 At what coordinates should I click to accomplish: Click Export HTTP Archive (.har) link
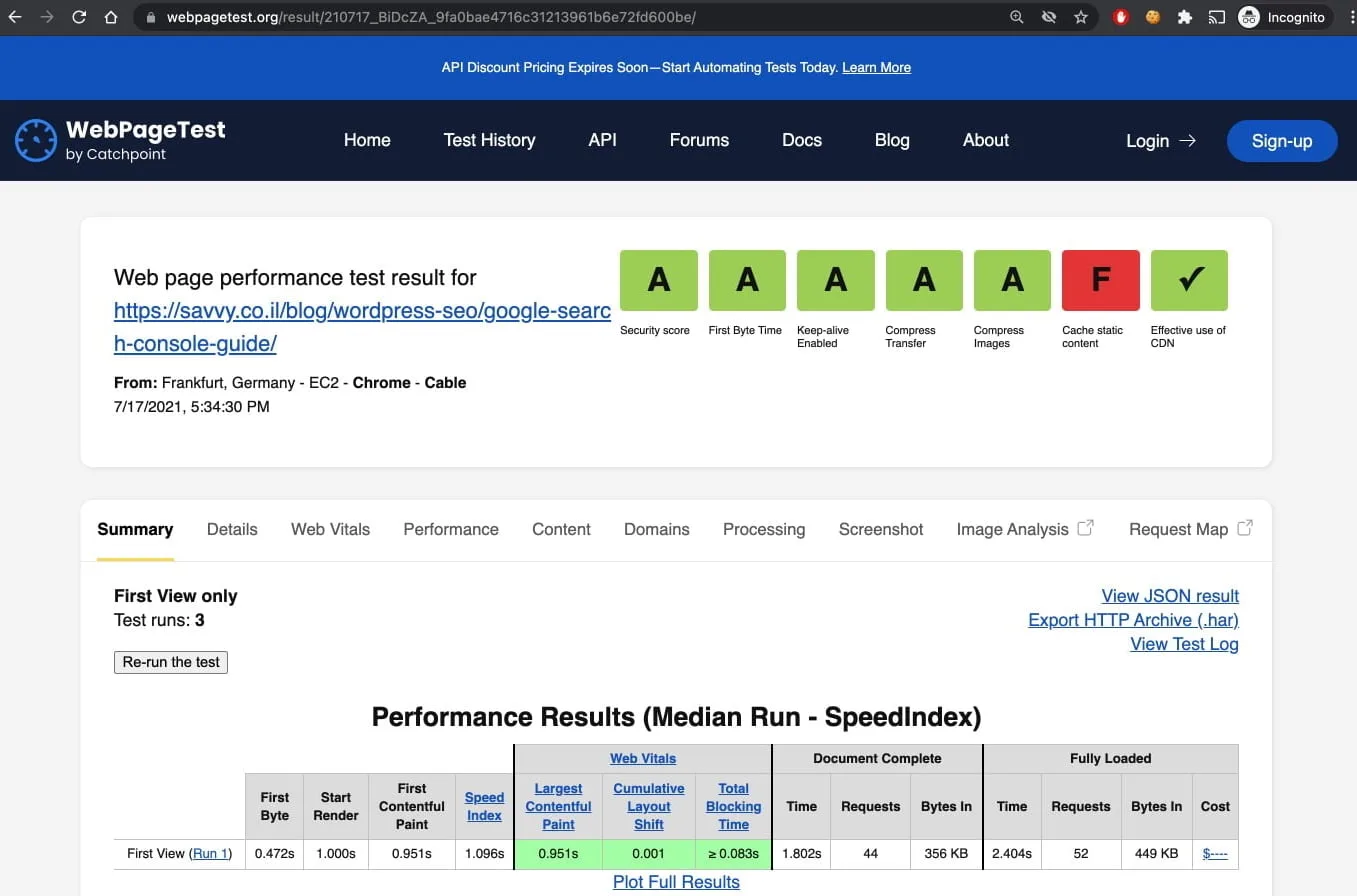click(x=1133, y=620)
